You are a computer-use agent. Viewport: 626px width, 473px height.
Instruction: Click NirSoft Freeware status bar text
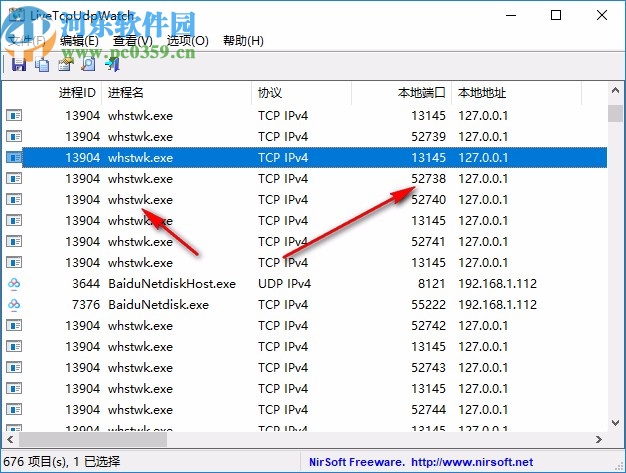[357, 462]
